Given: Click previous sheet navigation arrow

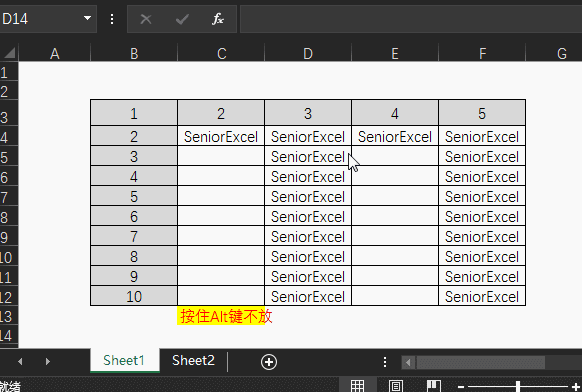Looking at the screenshot, I should (x=20, y=361).
